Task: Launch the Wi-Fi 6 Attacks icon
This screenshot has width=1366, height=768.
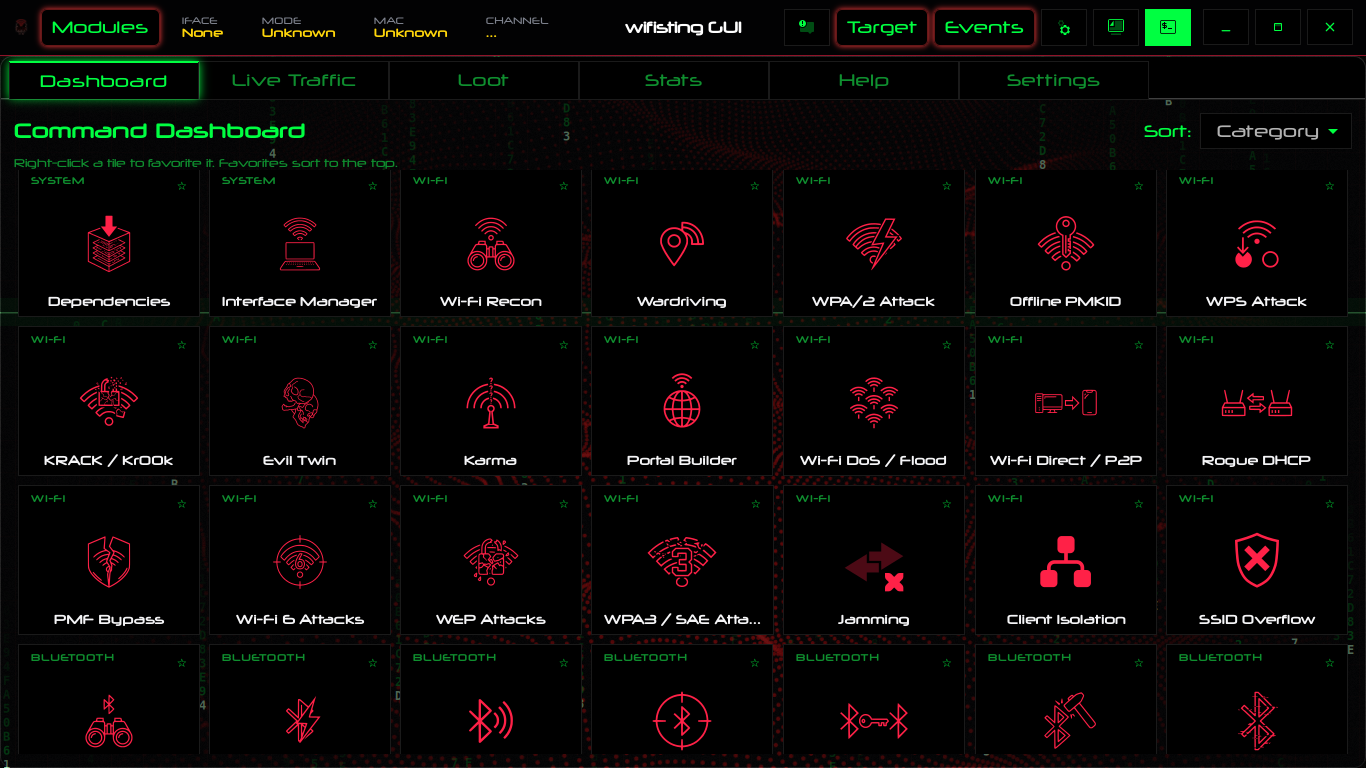Action: pyautogui.click(x=300, y=562)
